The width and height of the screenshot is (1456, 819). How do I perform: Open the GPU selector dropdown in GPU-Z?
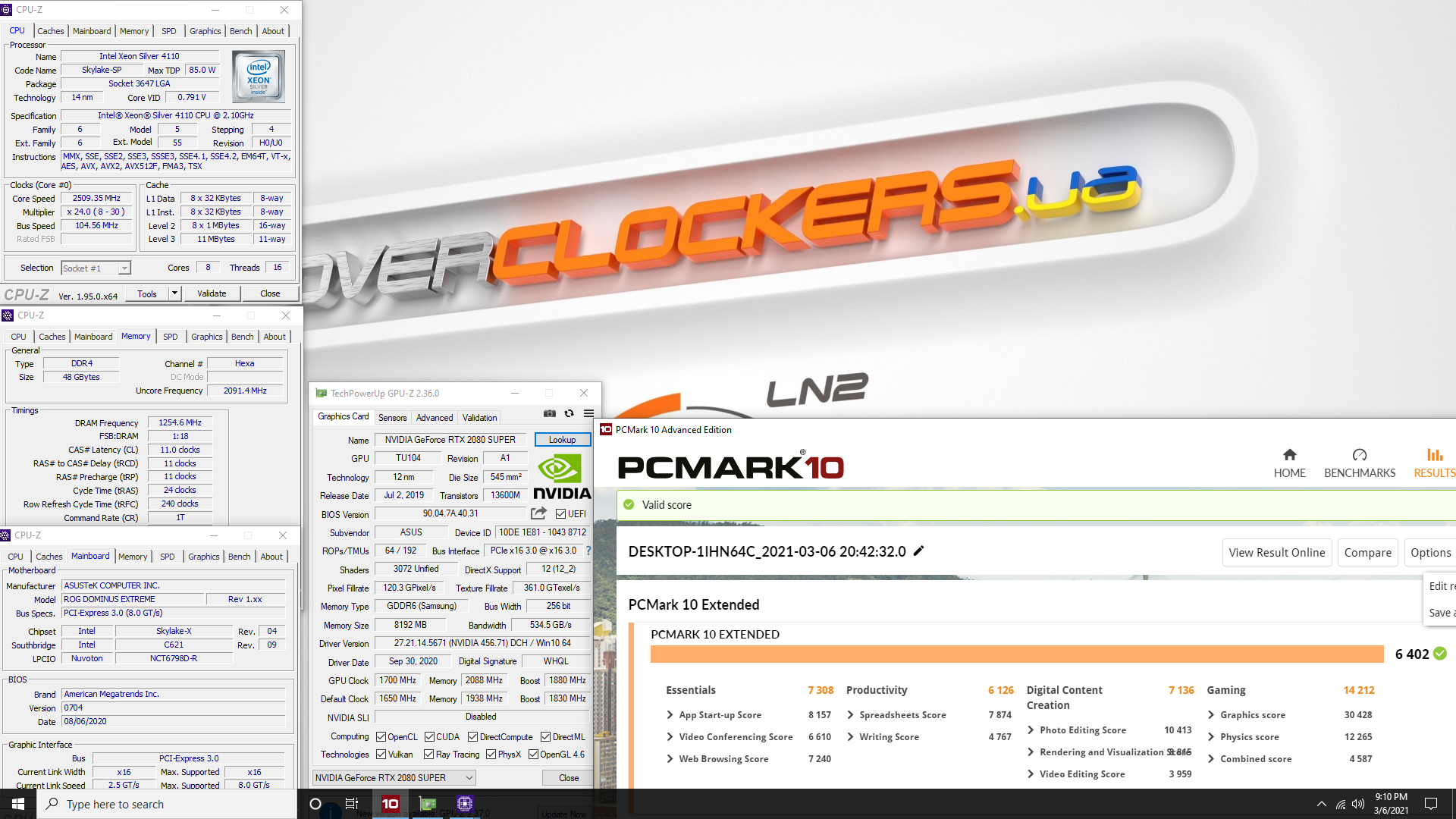click(x=394, y=777)
